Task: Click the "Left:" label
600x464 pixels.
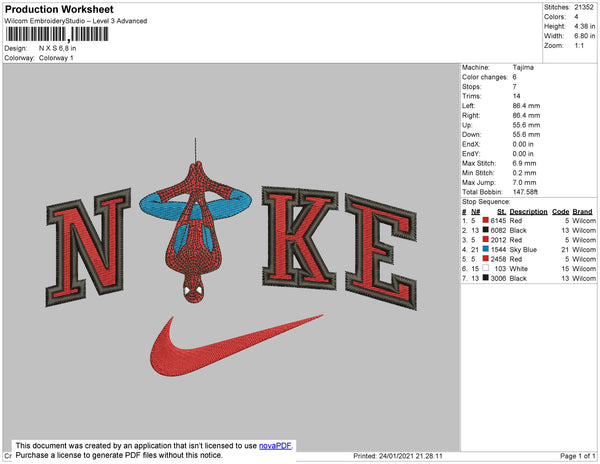Action: coord(469,106)
